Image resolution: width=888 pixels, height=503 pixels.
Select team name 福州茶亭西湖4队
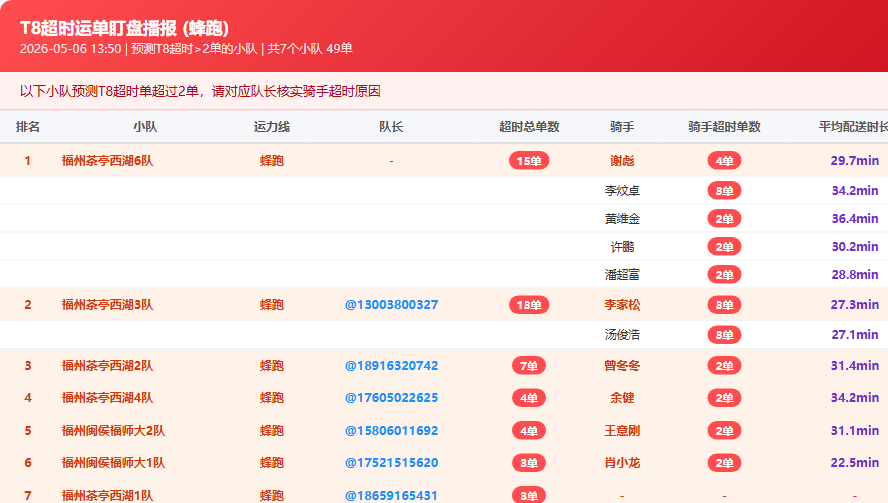[107, 398]
